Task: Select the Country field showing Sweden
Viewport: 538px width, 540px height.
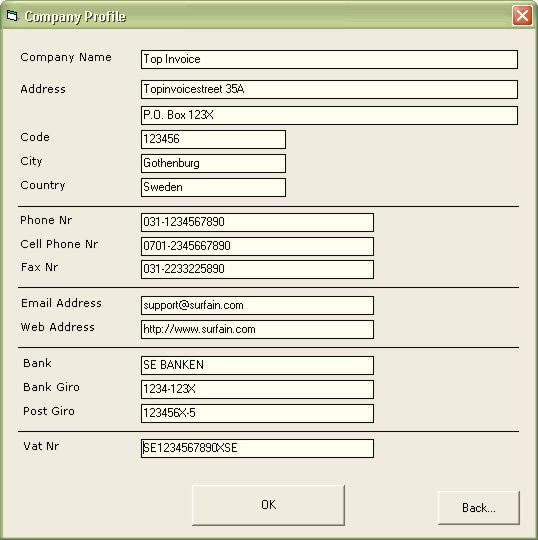Action: (x=213, y=187)
